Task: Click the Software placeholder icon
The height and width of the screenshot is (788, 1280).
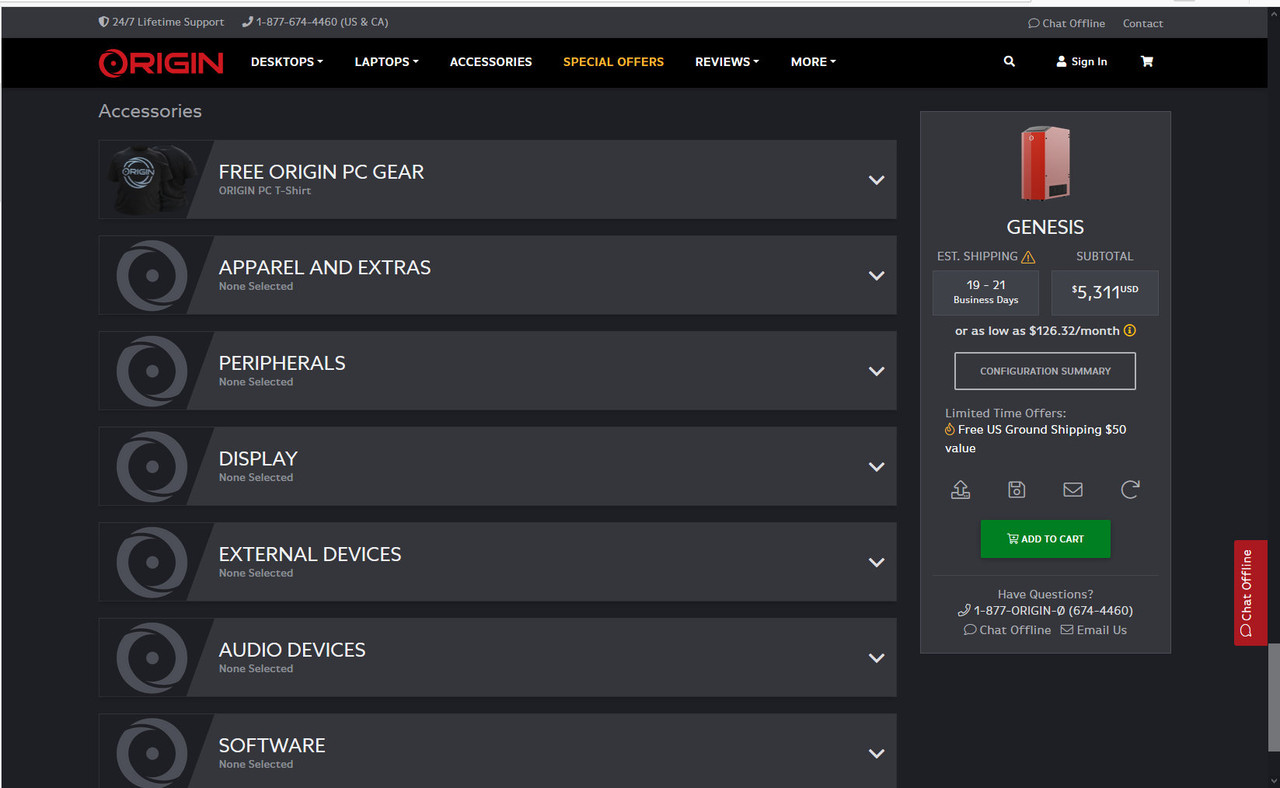Action: [x=152, y=753]
